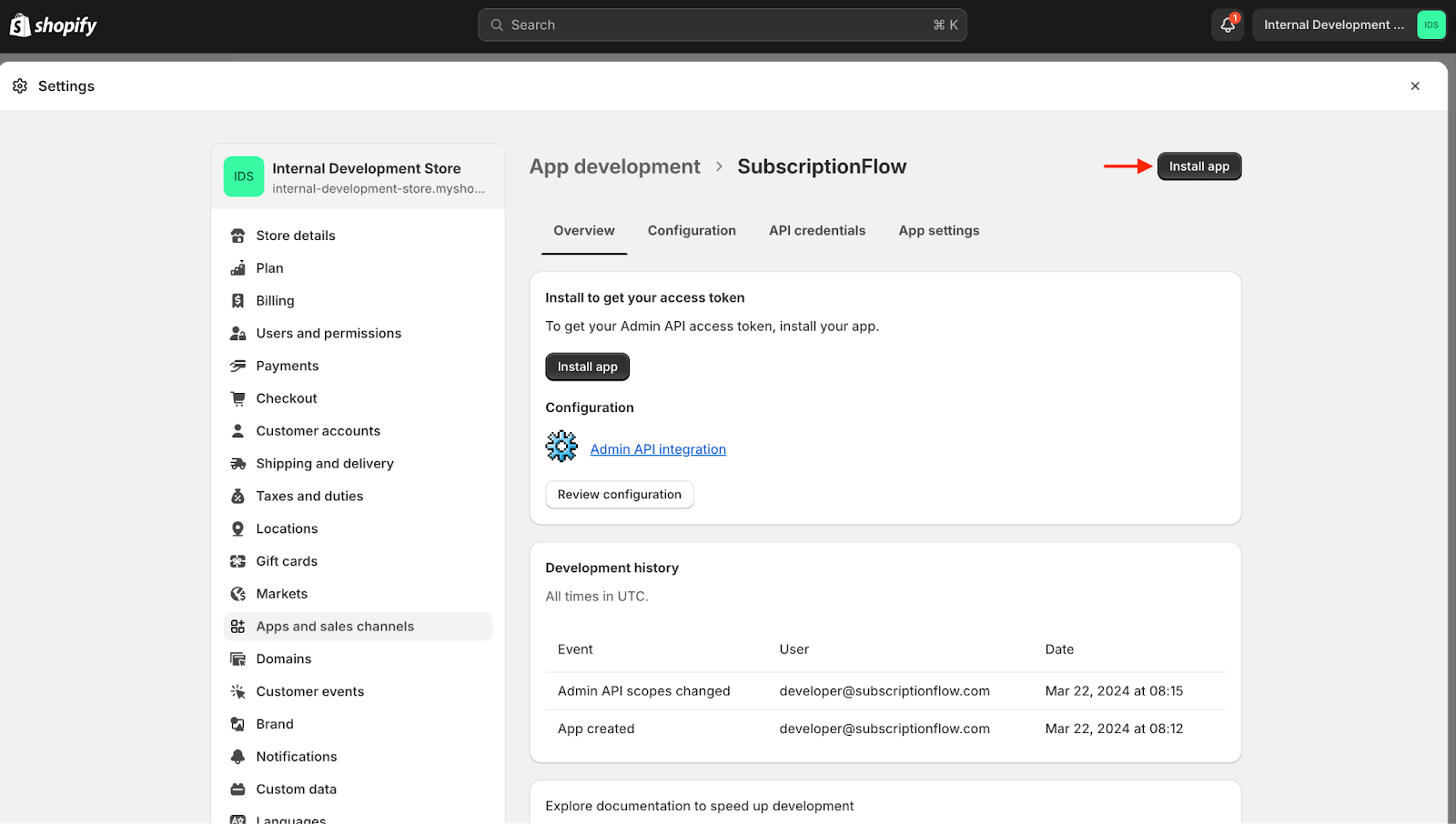
Task: Click the Mar 22, 2024 at 08:15 date
Action: 1114,691
